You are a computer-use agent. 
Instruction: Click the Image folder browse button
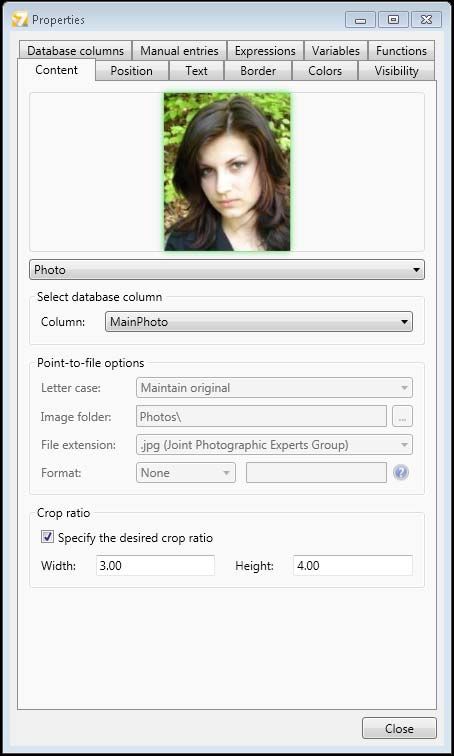(402, 417)
